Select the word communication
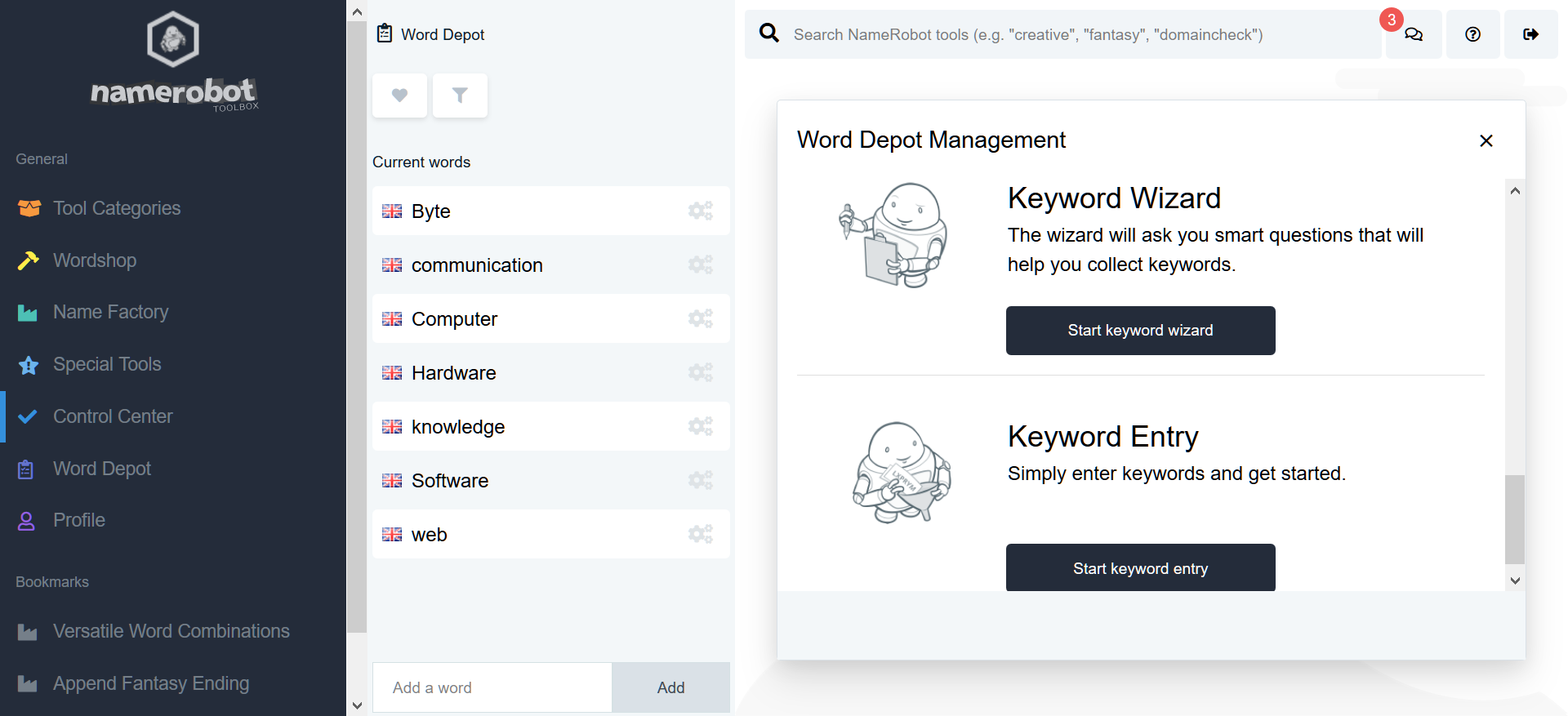 tap(477, 265)
